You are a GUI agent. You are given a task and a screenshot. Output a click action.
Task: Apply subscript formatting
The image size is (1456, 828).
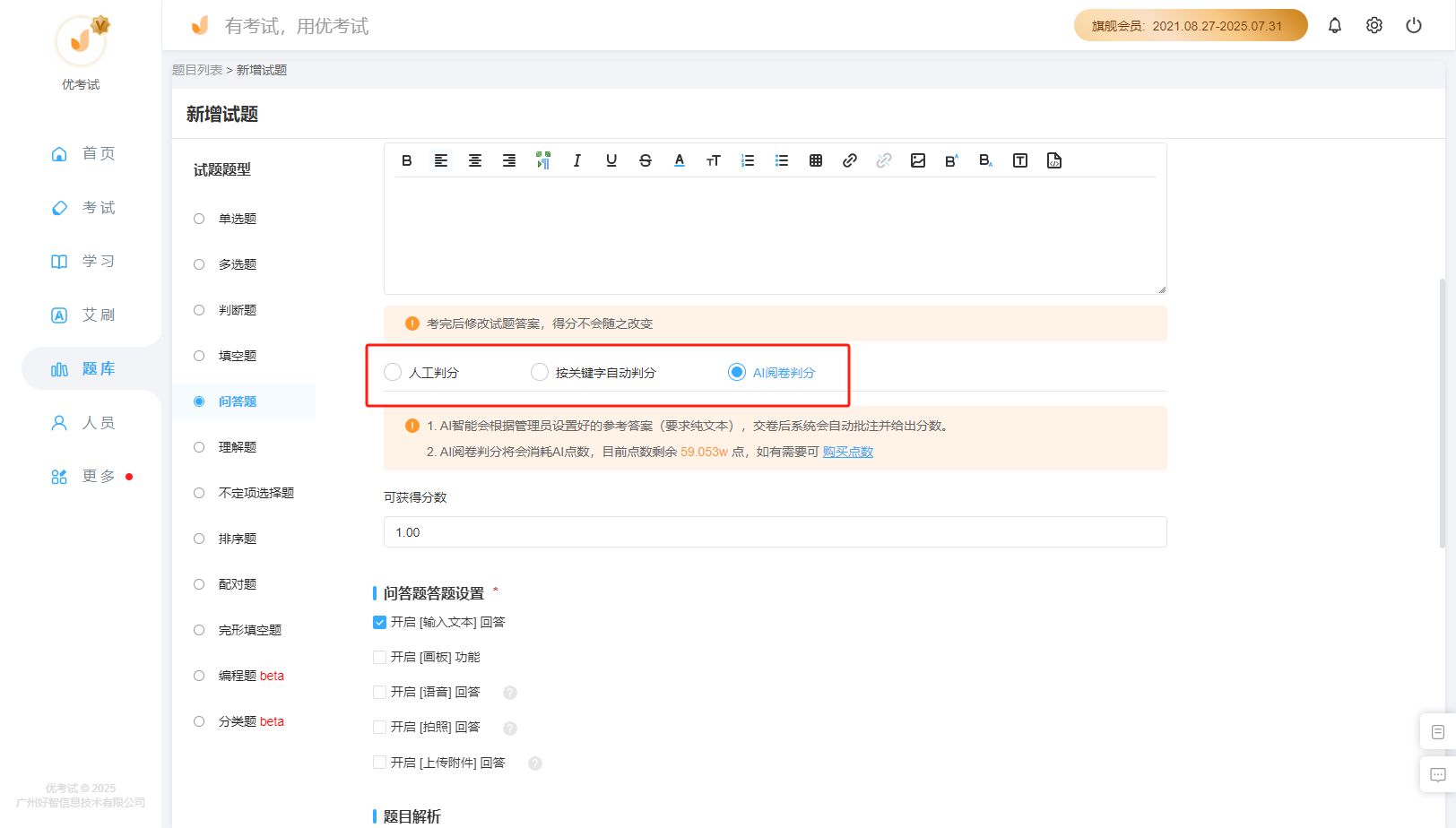coord(986,160)
